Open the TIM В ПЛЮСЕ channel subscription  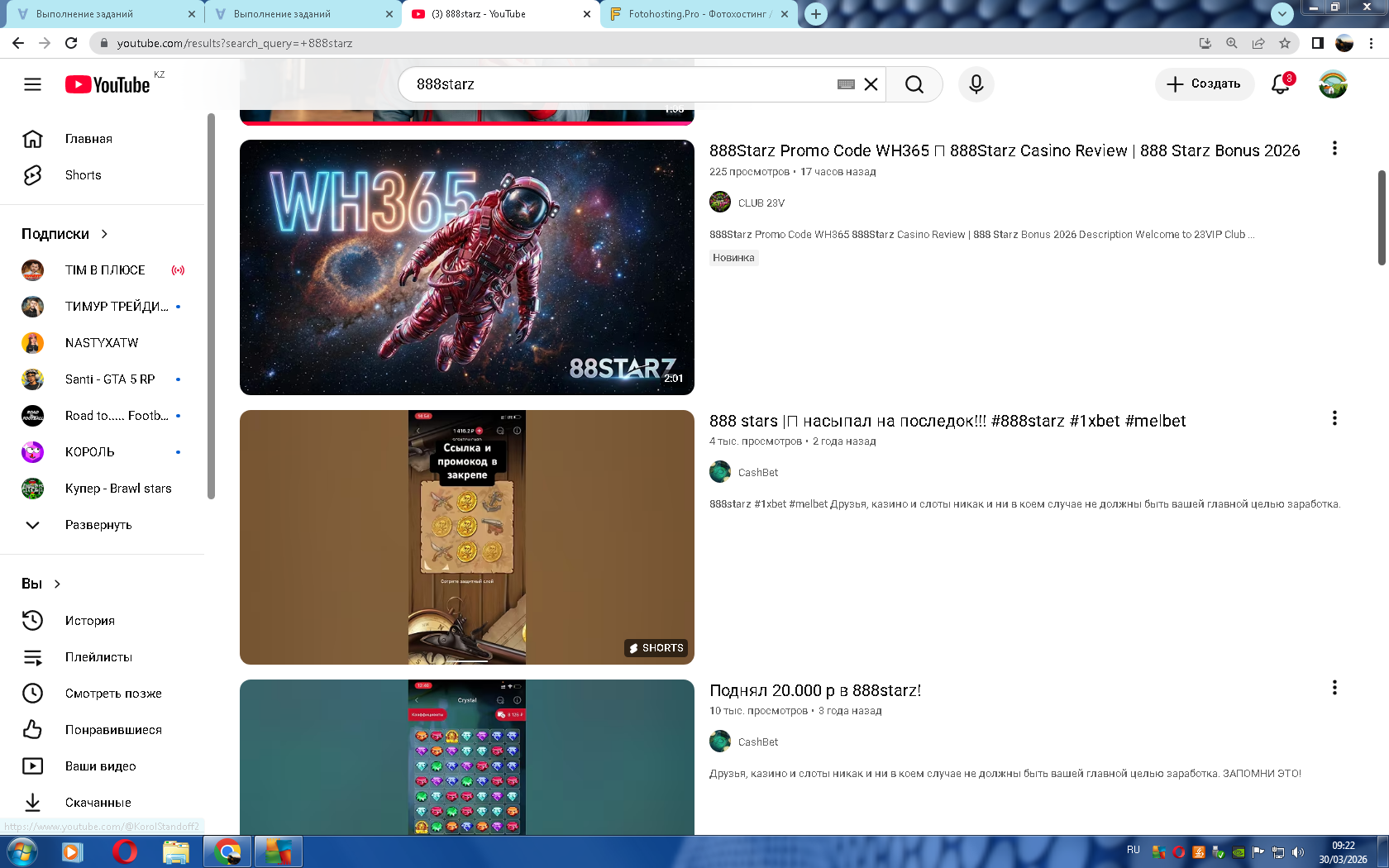pos(103,270)
